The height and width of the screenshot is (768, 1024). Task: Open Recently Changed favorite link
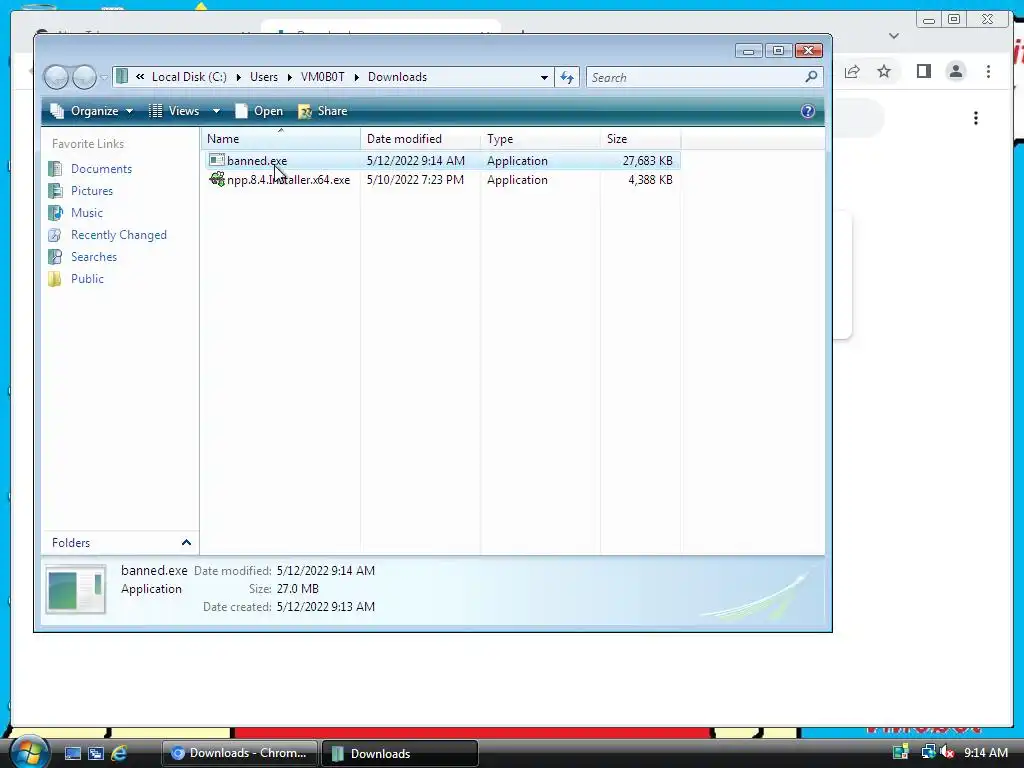119,234
